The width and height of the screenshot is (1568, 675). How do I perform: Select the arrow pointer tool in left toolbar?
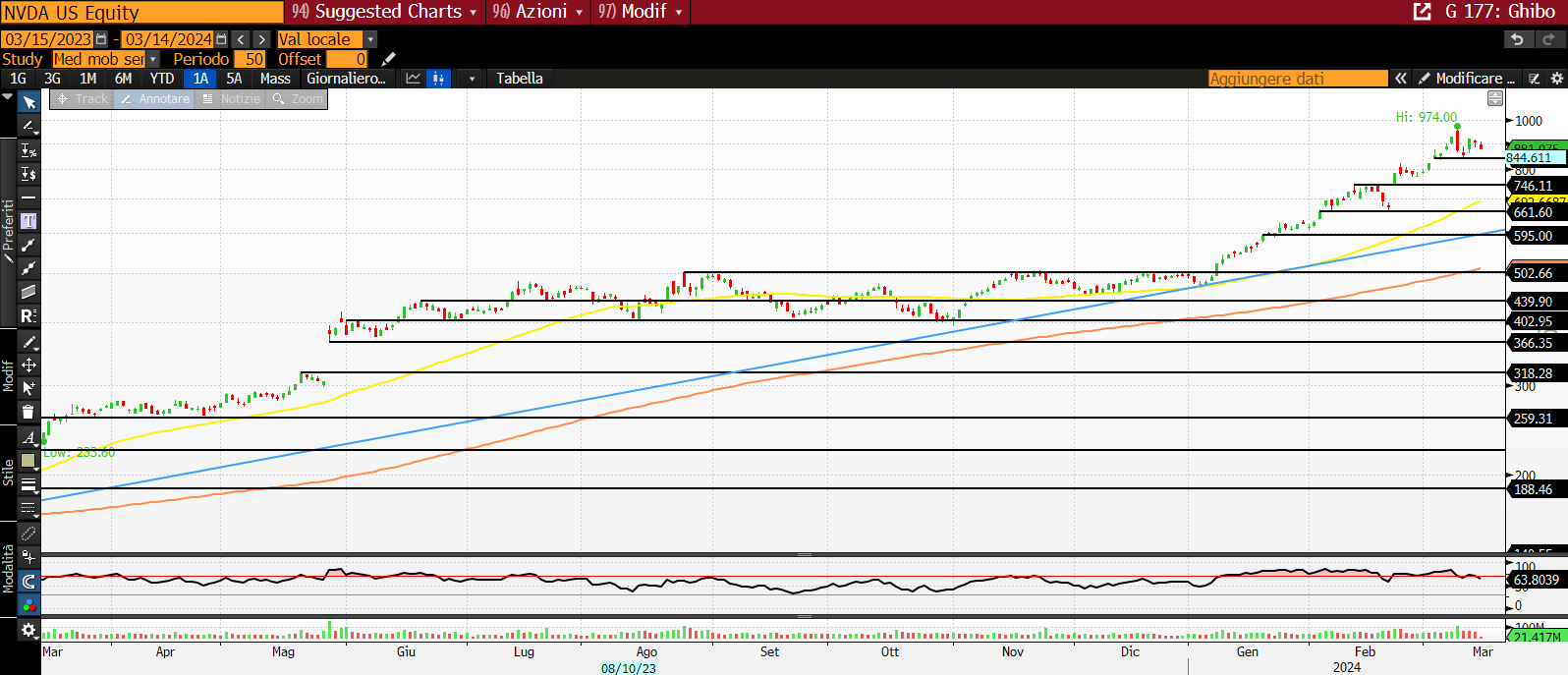click(28, 103)
